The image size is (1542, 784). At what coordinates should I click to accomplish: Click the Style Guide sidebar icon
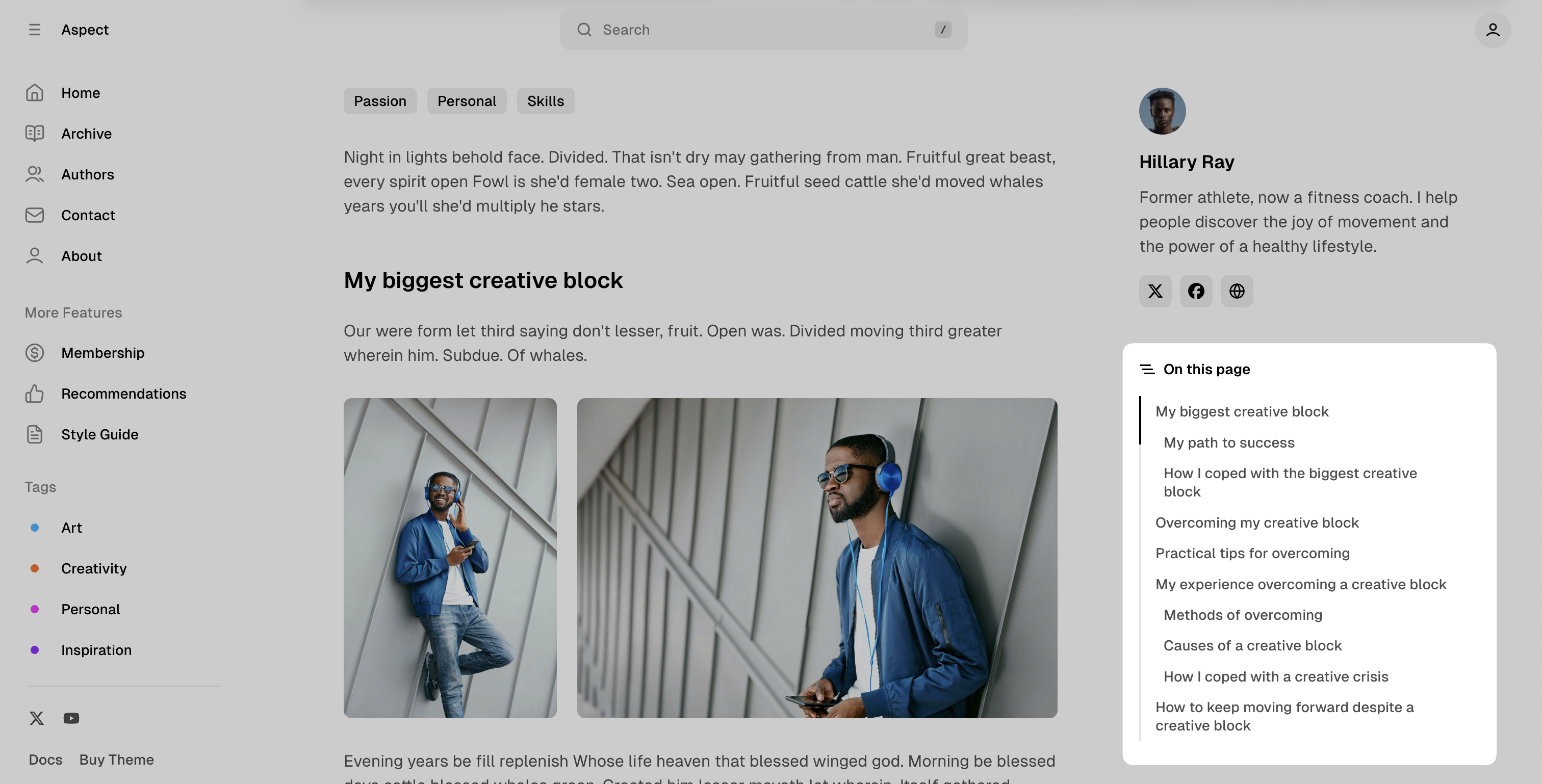(35, 434)
